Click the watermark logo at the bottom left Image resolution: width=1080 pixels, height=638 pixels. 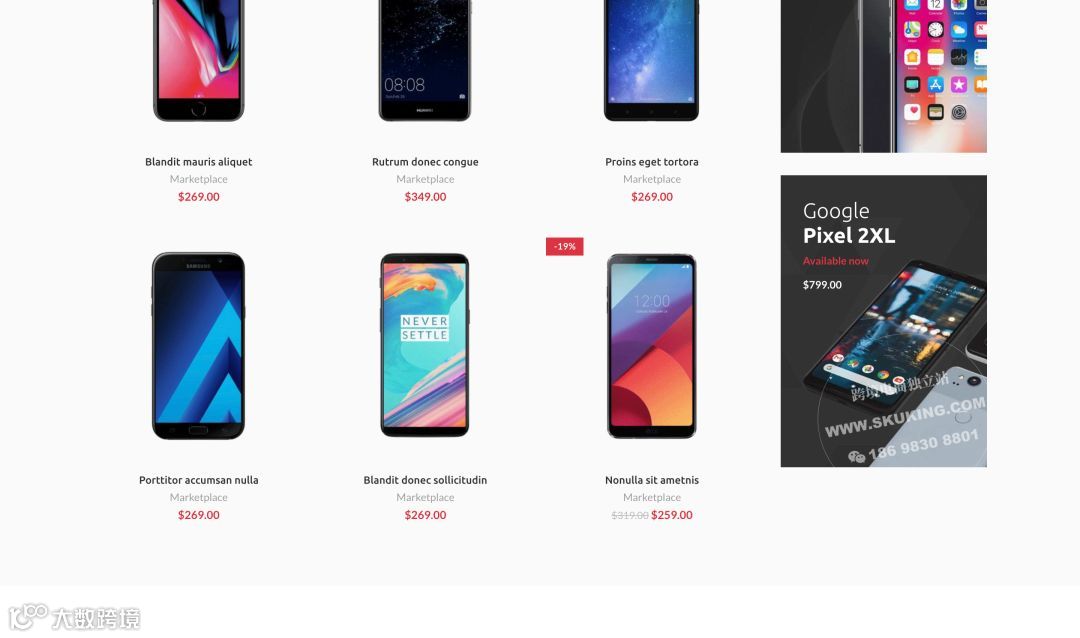click(74, 617)
